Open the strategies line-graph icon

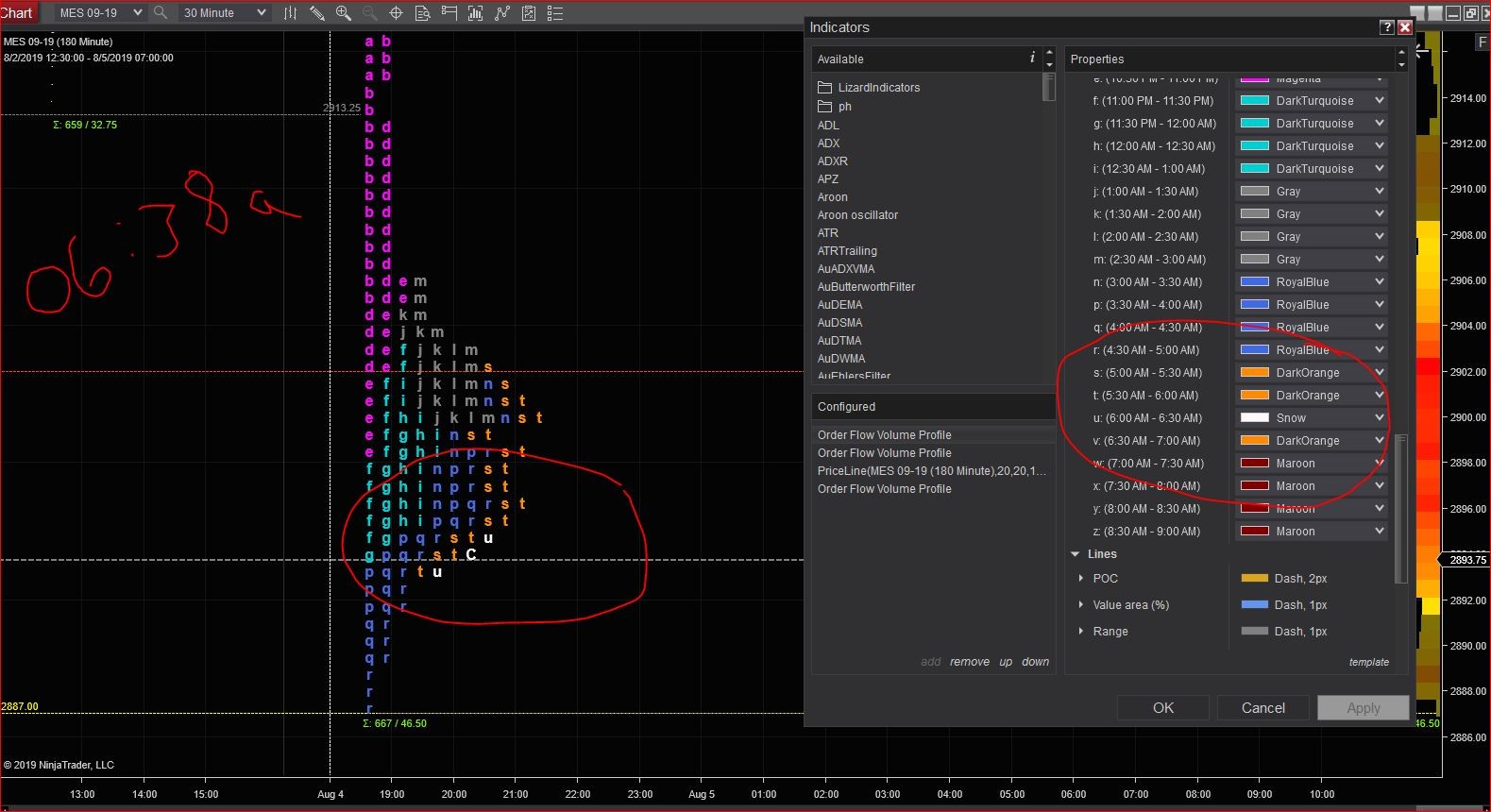[502, 13]
